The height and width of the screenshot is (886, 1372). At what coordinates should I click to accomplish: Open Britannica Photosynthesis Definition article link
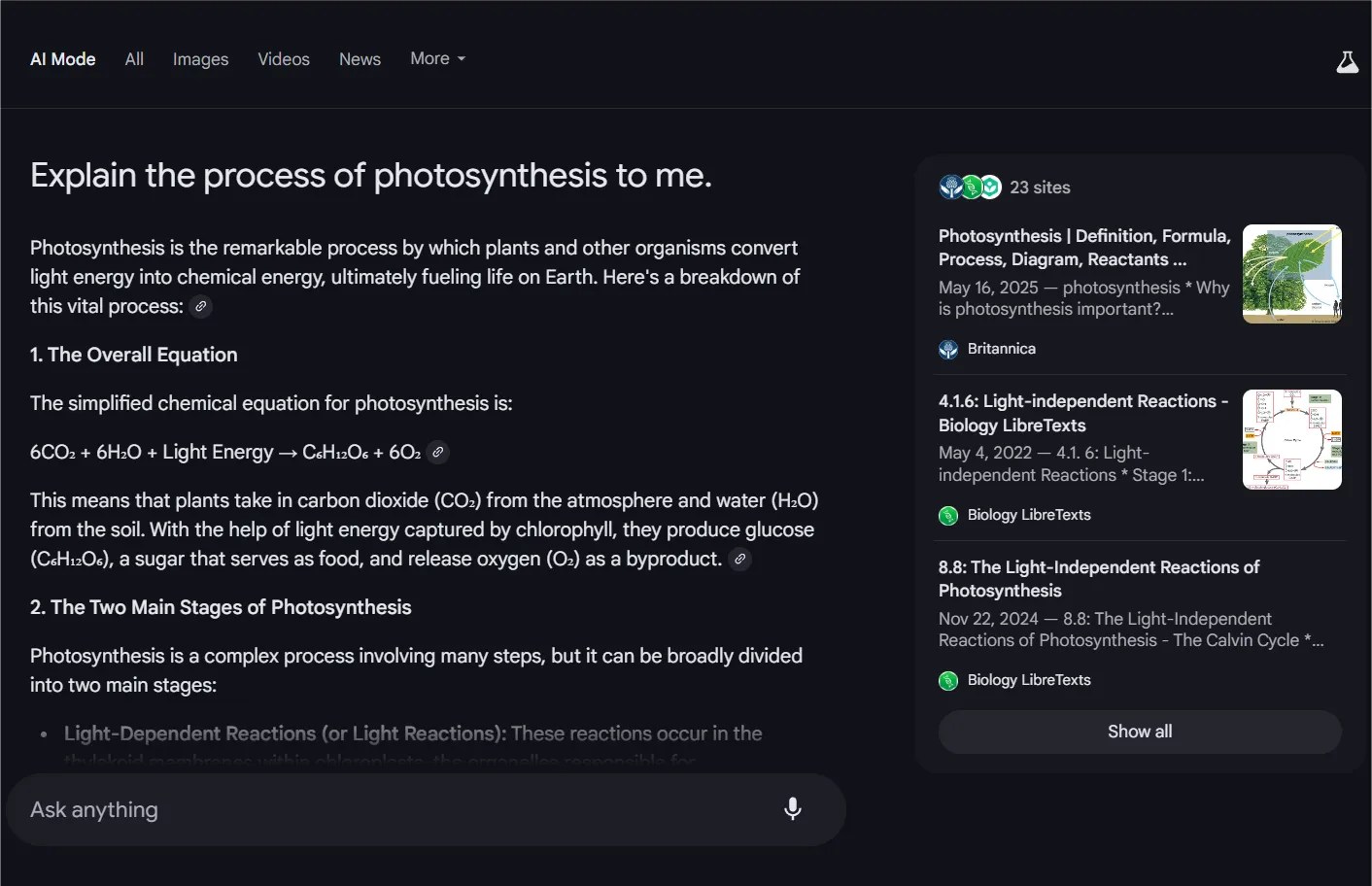(x=1083, y=248)
